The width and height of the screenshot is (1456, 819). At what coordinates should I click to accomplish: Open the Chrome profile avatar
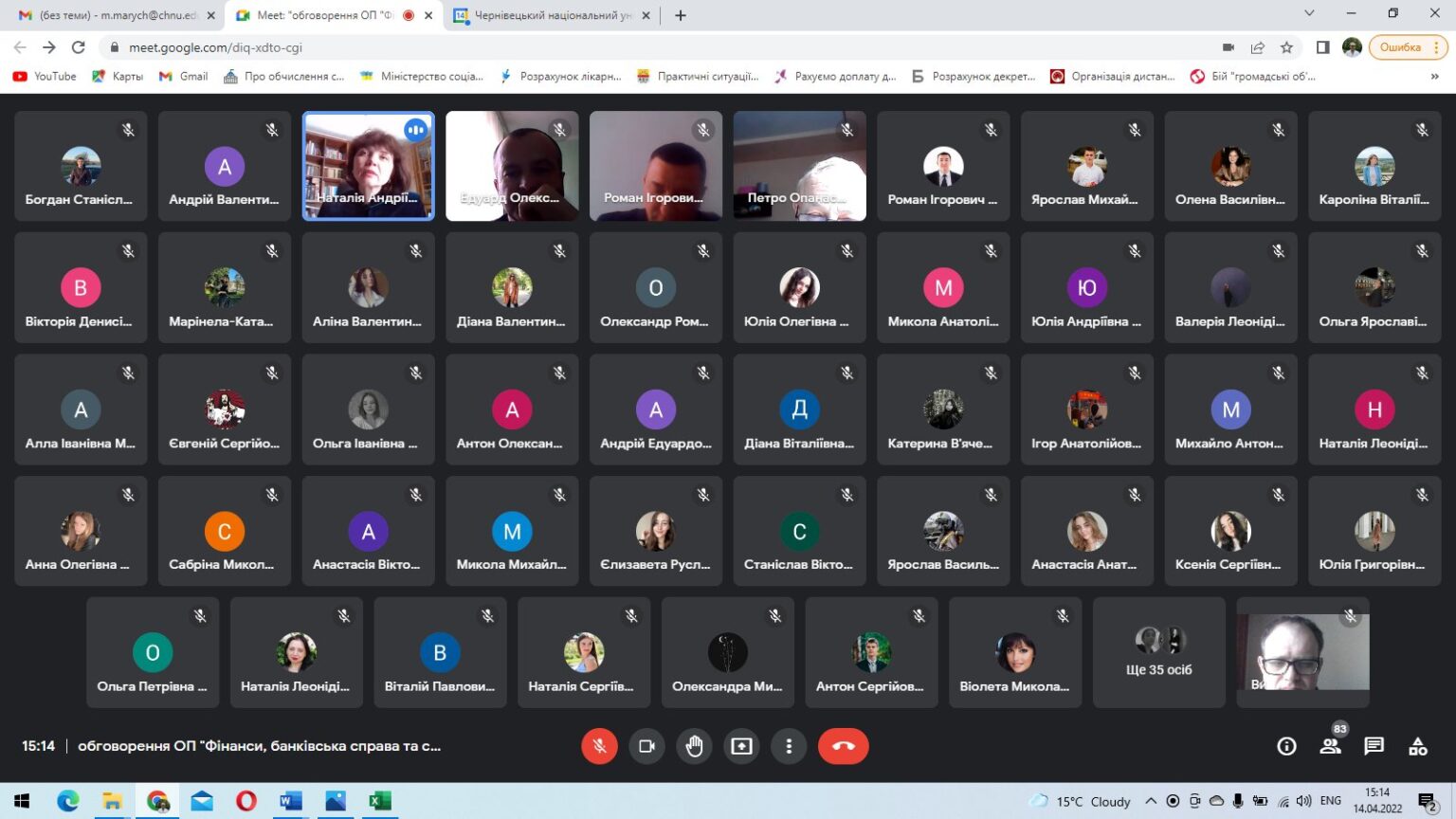(x=1353, y=47)
